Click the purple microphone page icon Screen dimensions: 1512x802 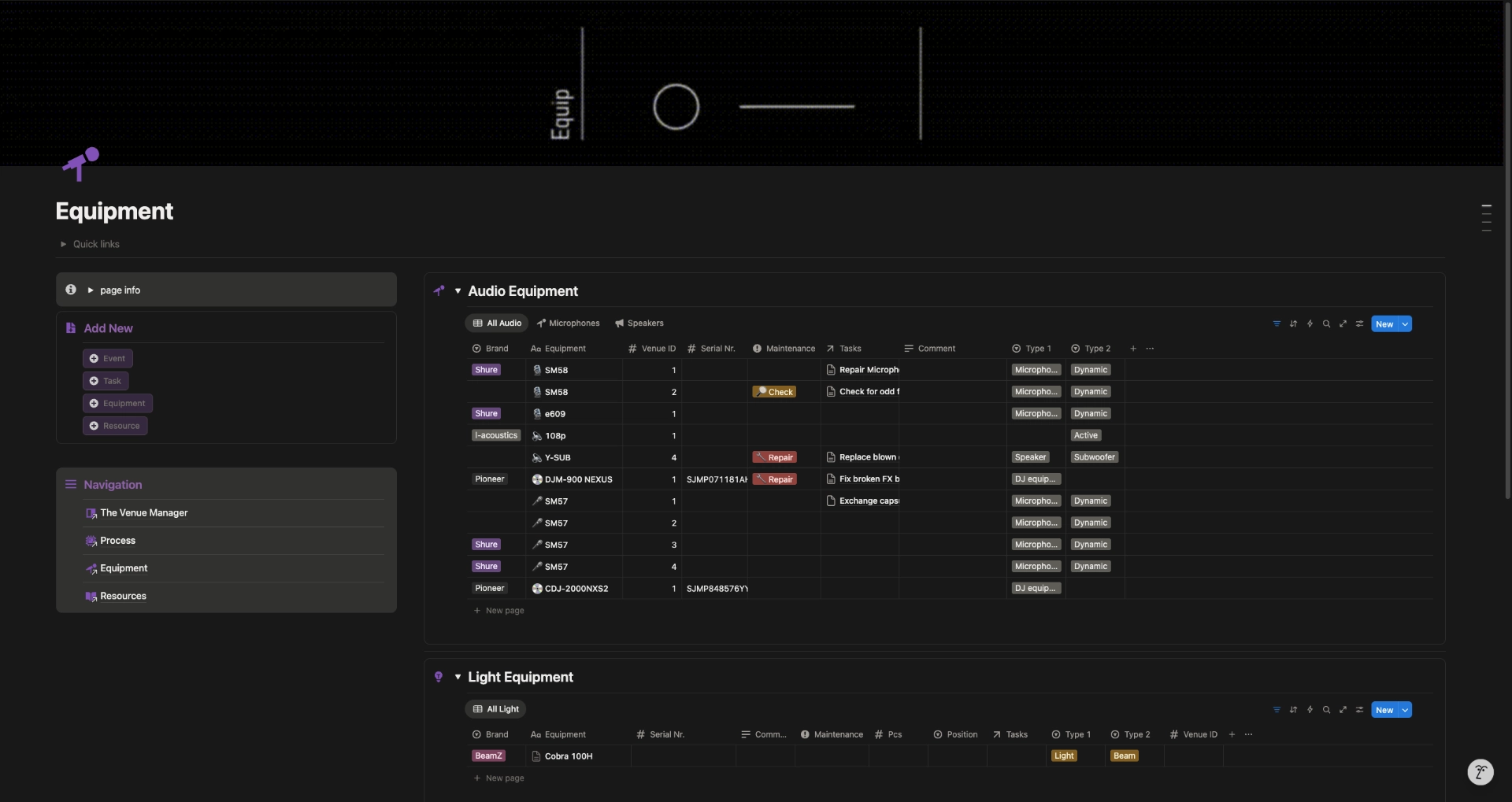click(x=81, y=164)
